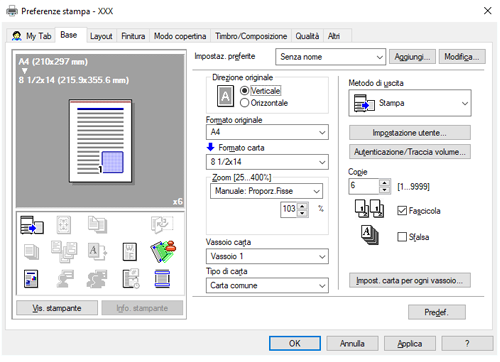Click the greyed overlapping pages icon in top row
This screenshot has height=362, width=500.
click(97, 225)
